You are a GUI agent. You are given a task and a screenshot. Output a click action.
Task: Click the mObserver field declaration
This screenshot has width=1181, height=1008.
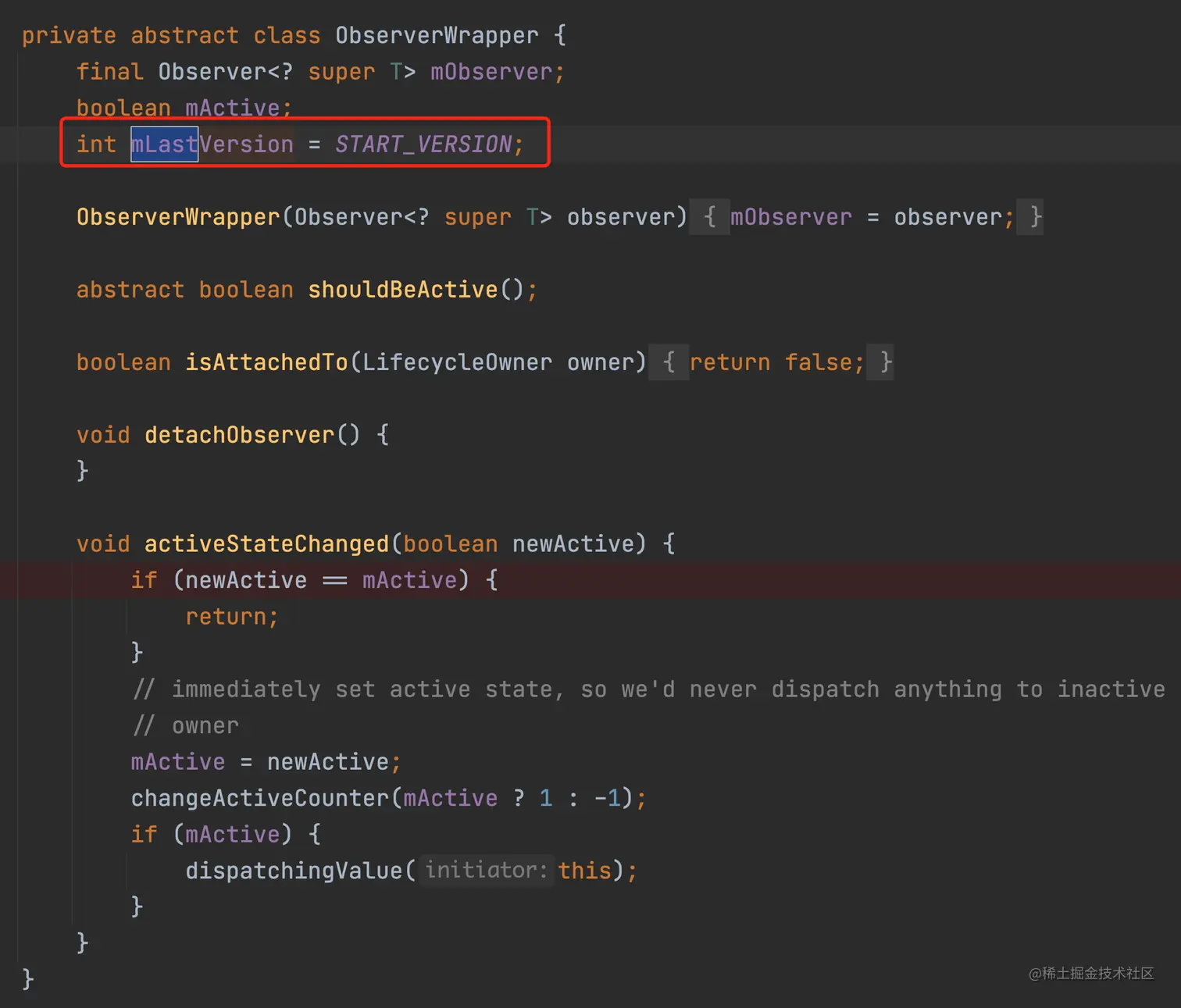(x=491, y=72)
